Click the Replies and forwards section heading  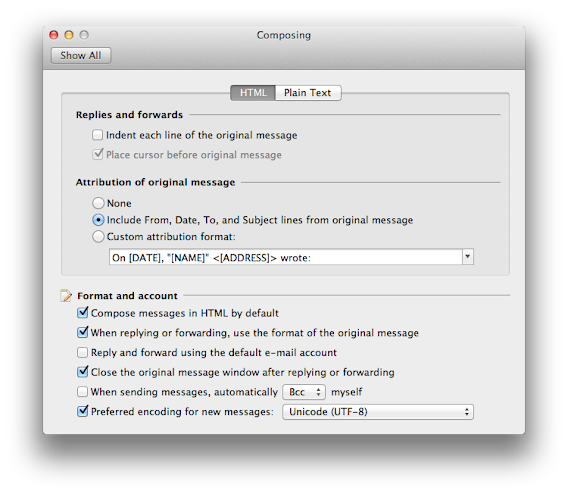pyautogui.click(x=129, y=115)
